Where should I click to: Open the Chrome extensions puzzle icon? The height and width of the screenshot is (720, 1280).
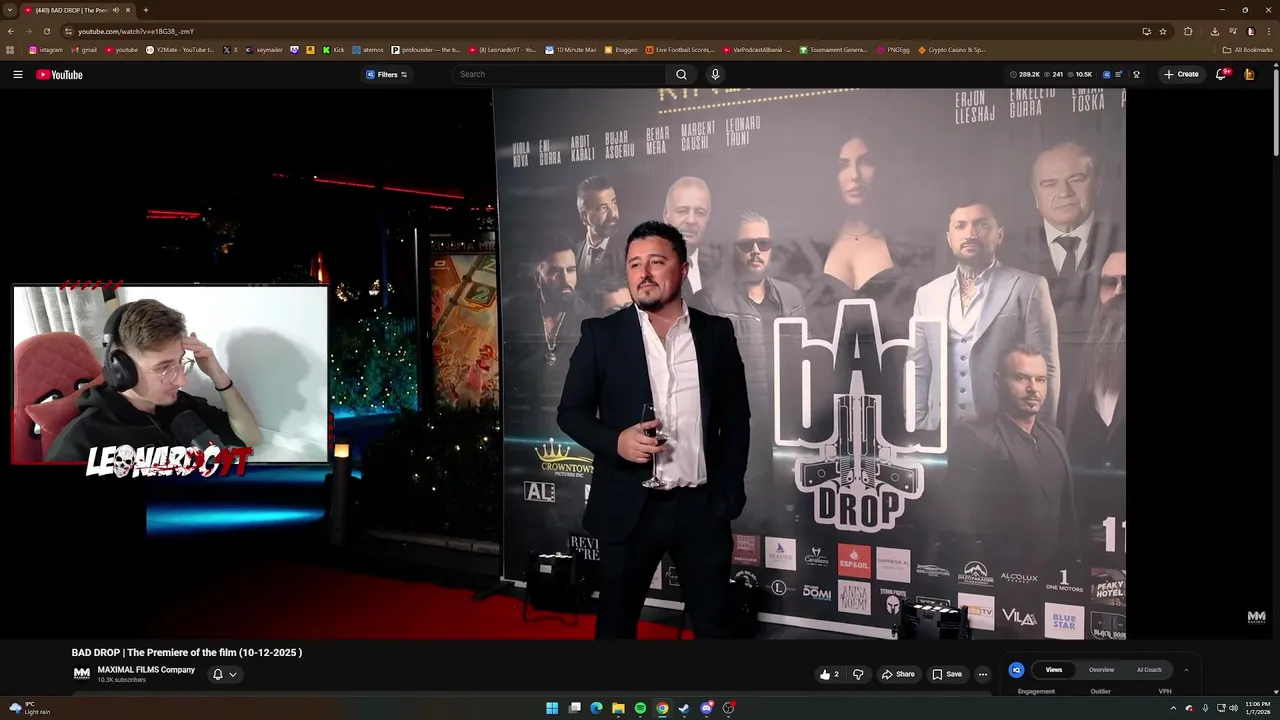1188,31
